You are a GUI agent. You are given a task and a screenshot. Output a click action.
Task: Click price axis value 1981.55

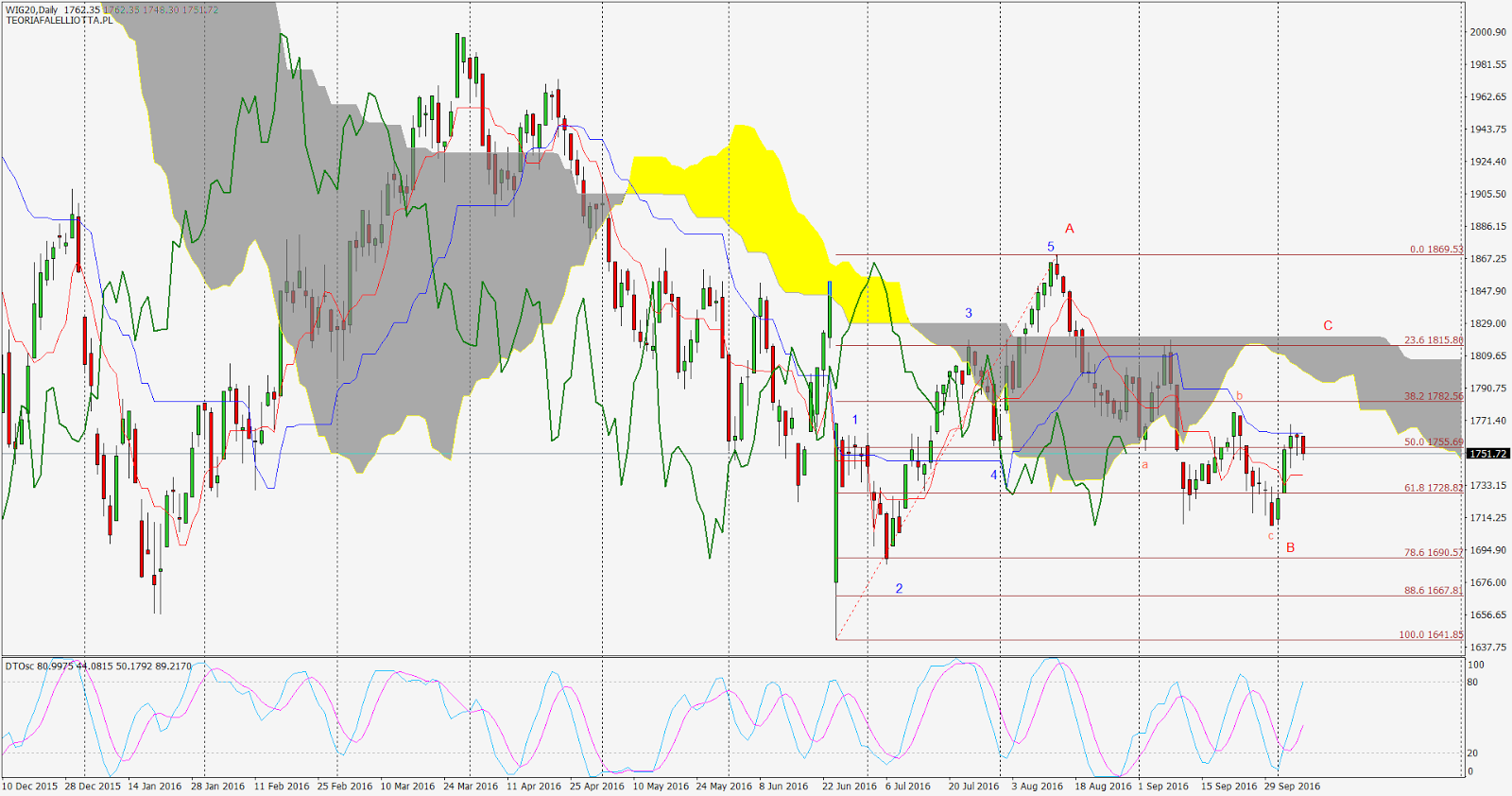(1488, 64)
